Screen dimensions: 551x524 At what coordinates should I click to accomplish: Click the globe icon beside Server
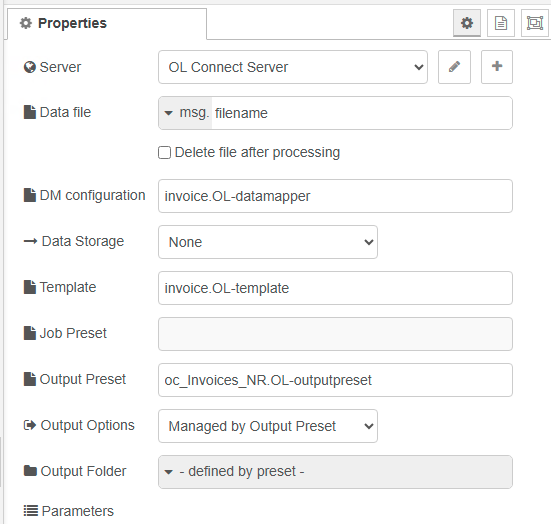coord(30,67)
